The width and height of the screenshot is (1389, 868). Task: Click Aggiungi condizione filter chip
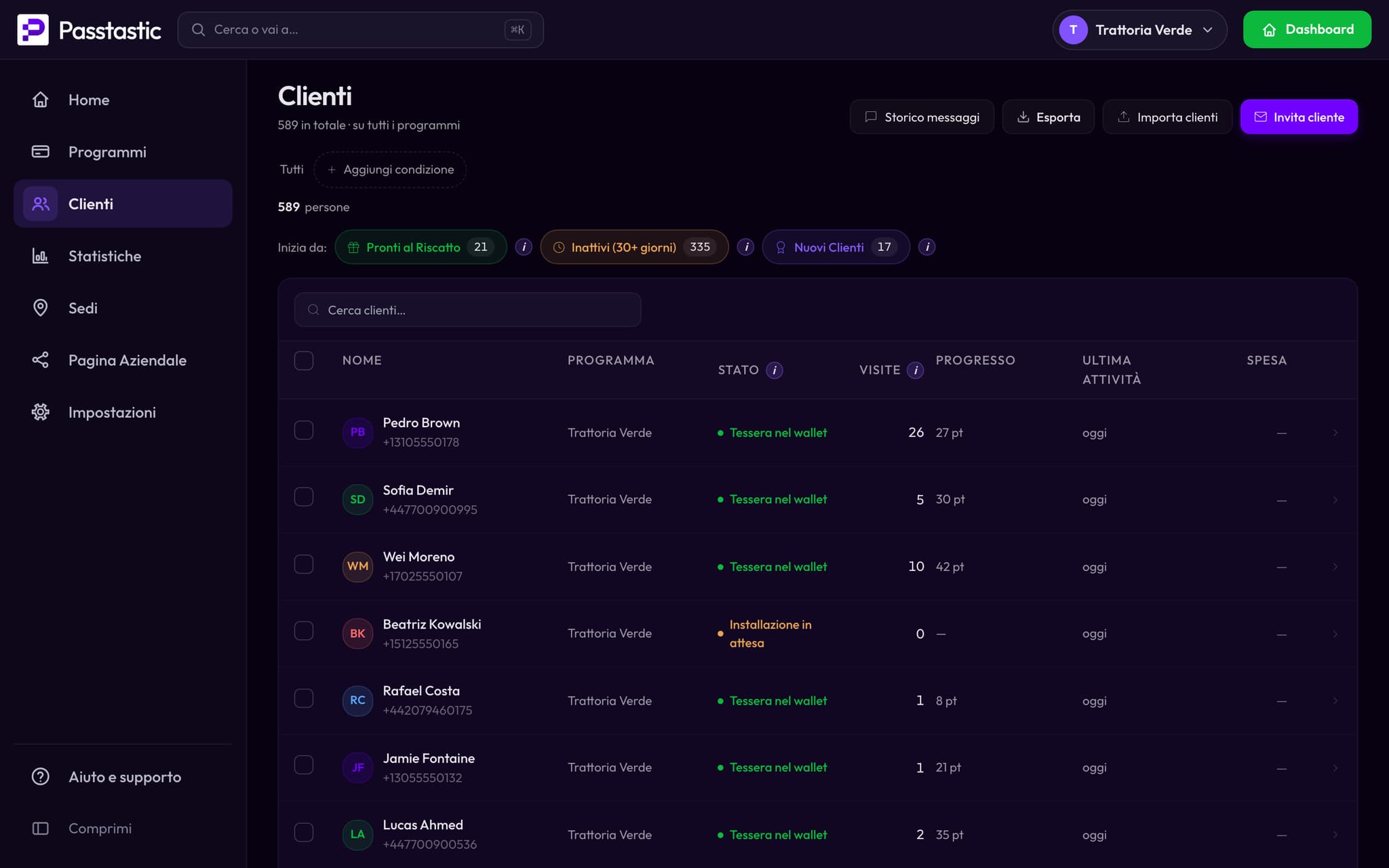coord(390,170)
